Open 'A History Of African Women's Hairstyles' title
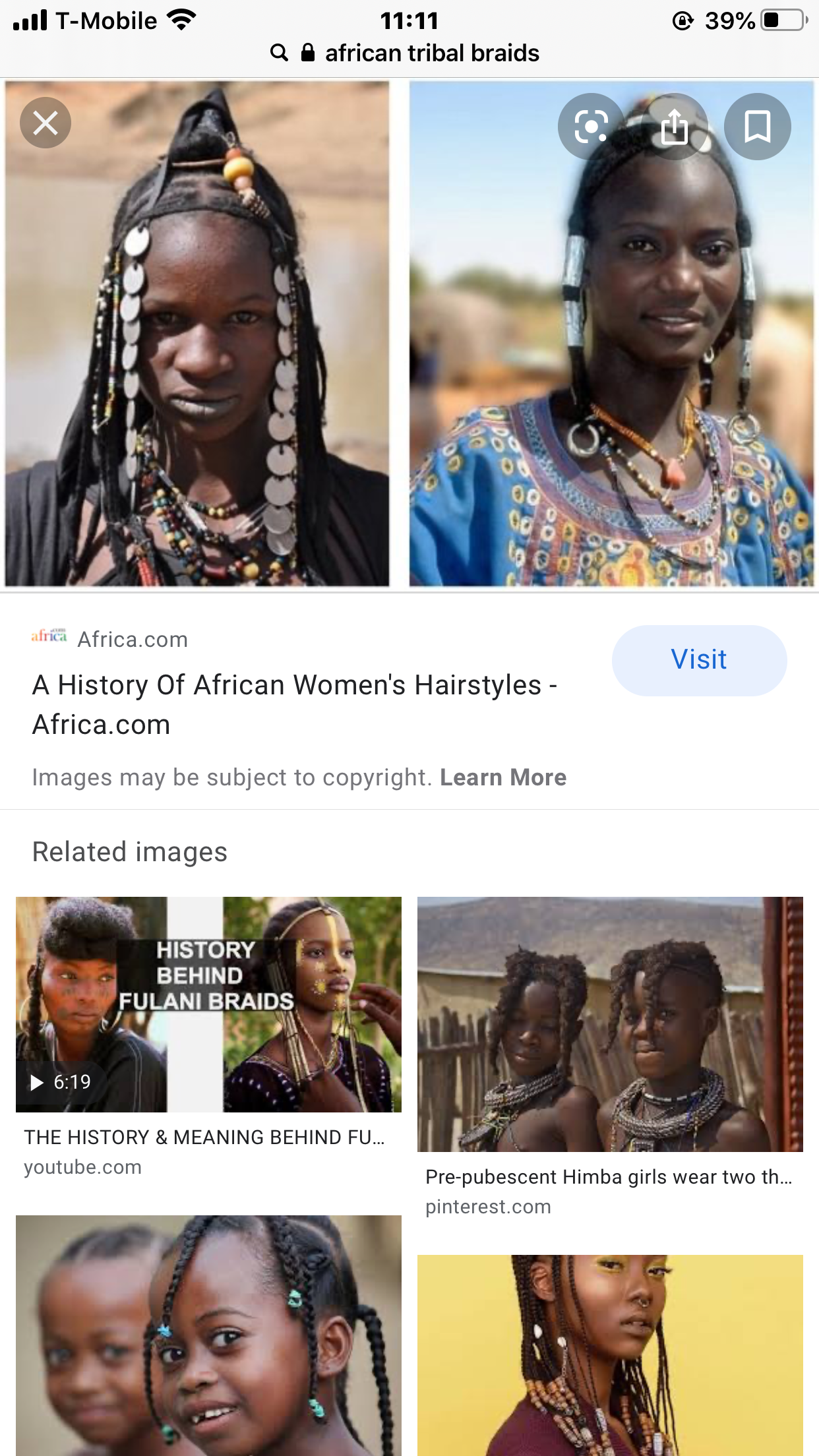819x1456 pixels. point(295,704)
